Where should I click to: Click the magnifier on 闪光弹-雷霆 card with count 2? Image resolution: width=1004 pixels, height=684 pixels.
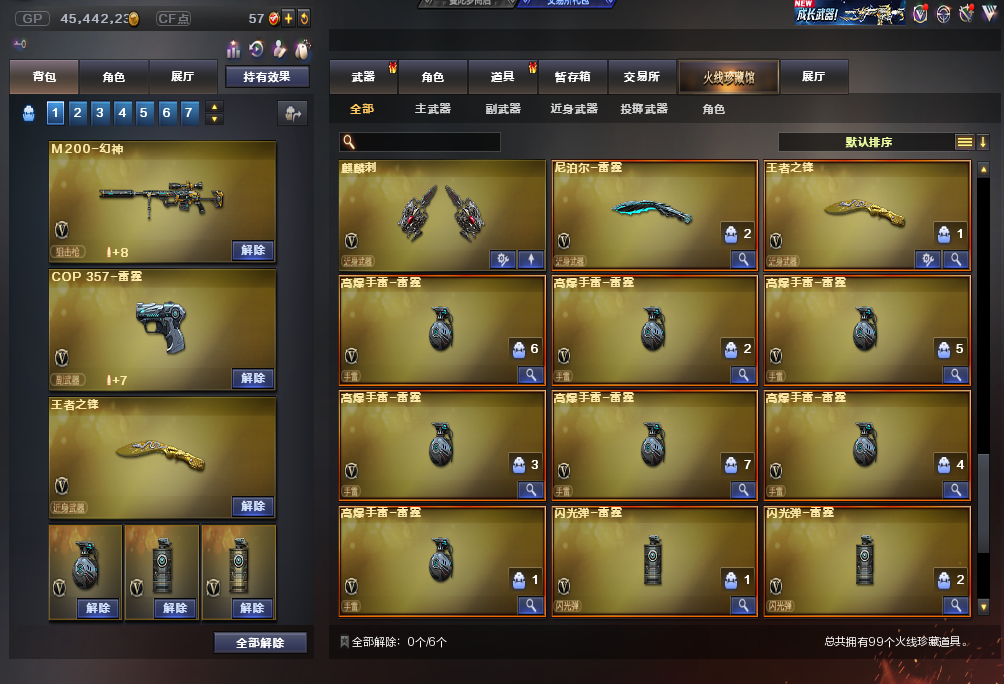pos(956,605)
